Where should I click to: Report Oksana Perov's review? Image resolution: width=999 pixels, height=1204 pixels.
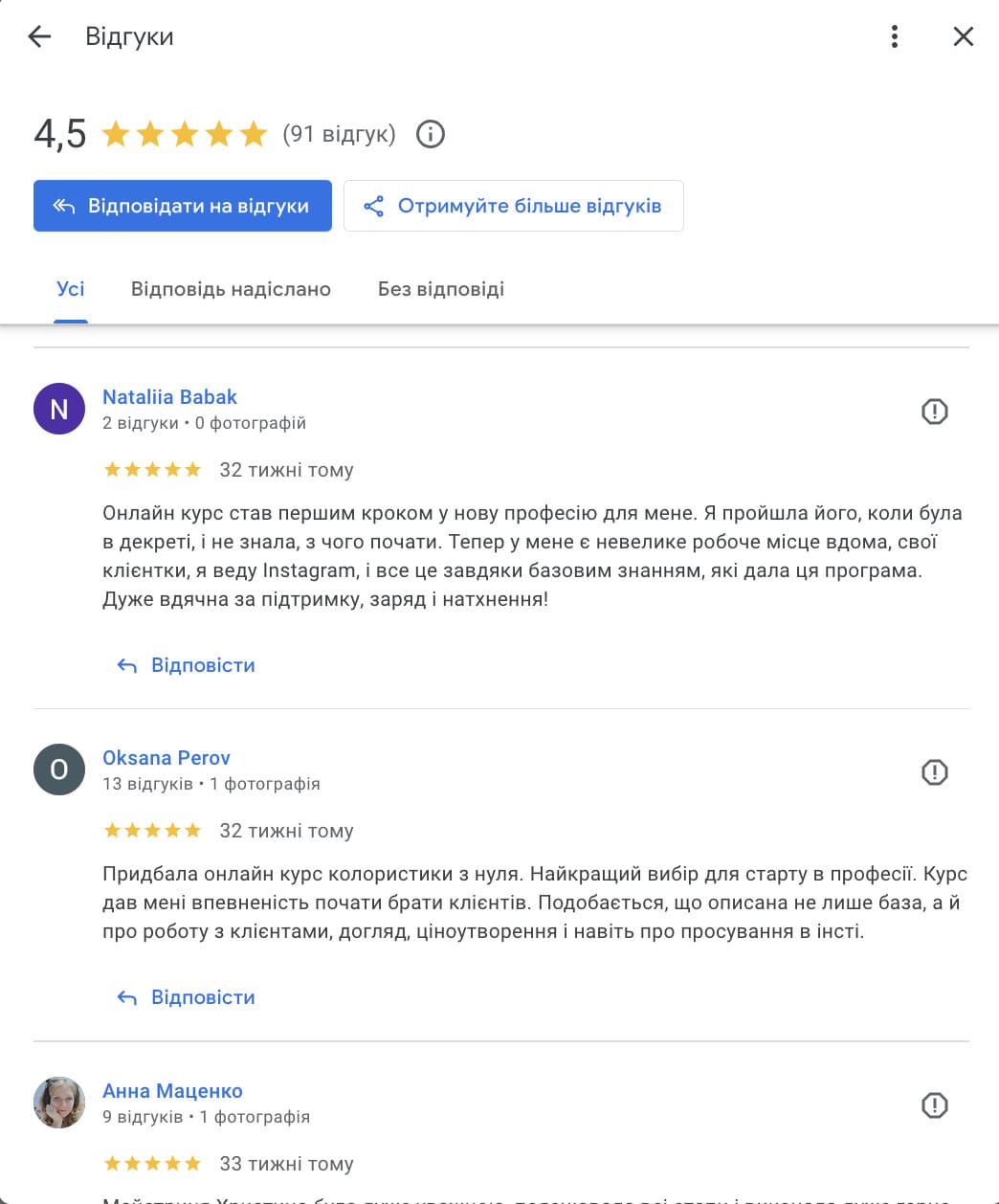click(x=934, y=772)
